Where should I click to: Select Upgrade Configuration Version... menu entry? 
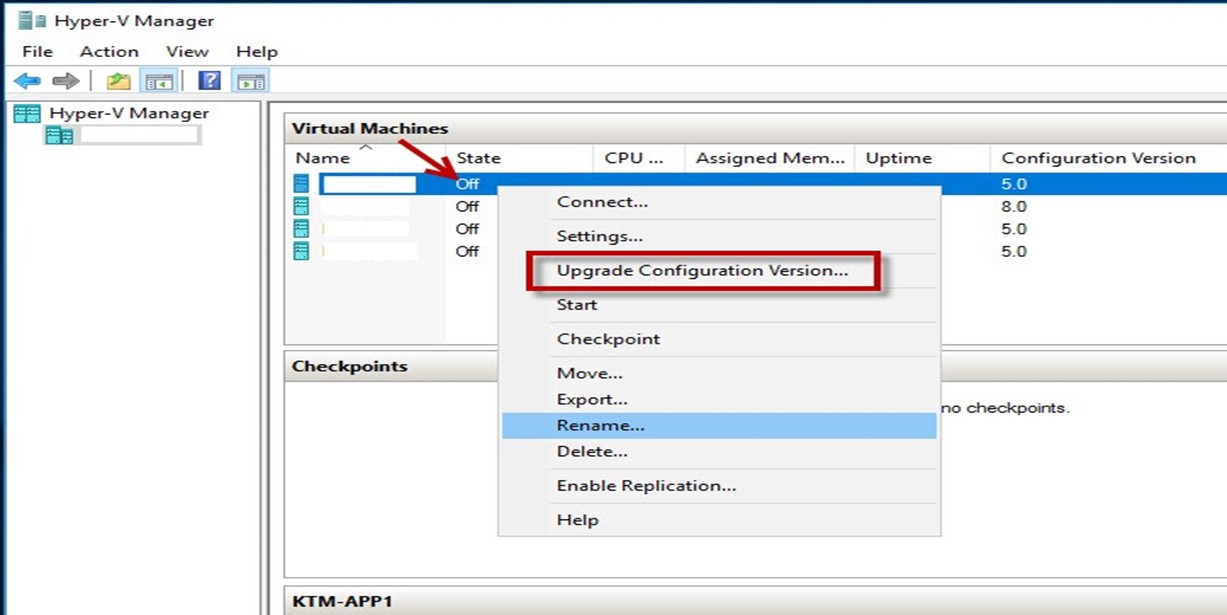pos(703,270)
